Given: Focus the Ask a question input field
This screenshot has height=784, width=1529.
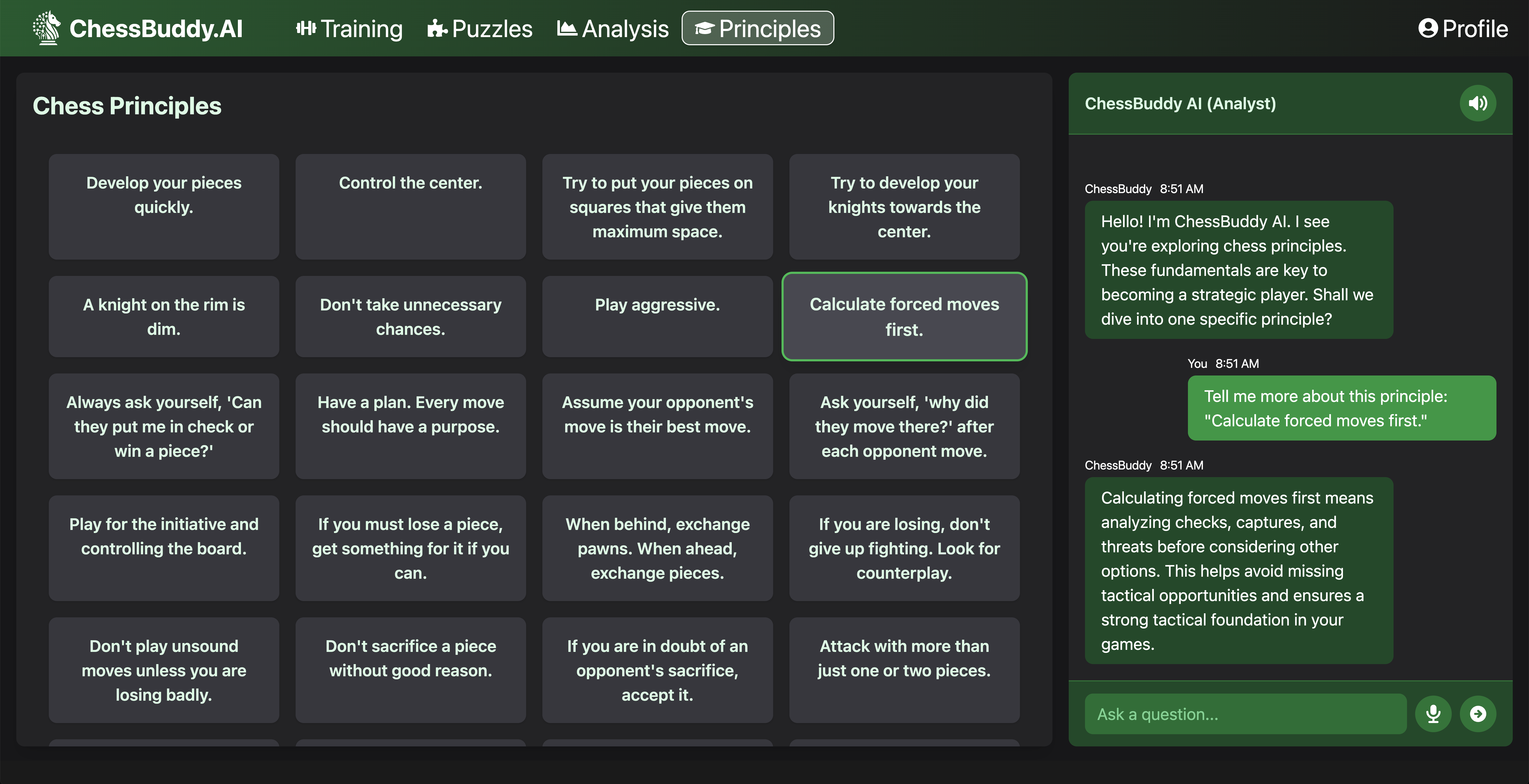Looking at the screenshot, I should [1245, 714].
